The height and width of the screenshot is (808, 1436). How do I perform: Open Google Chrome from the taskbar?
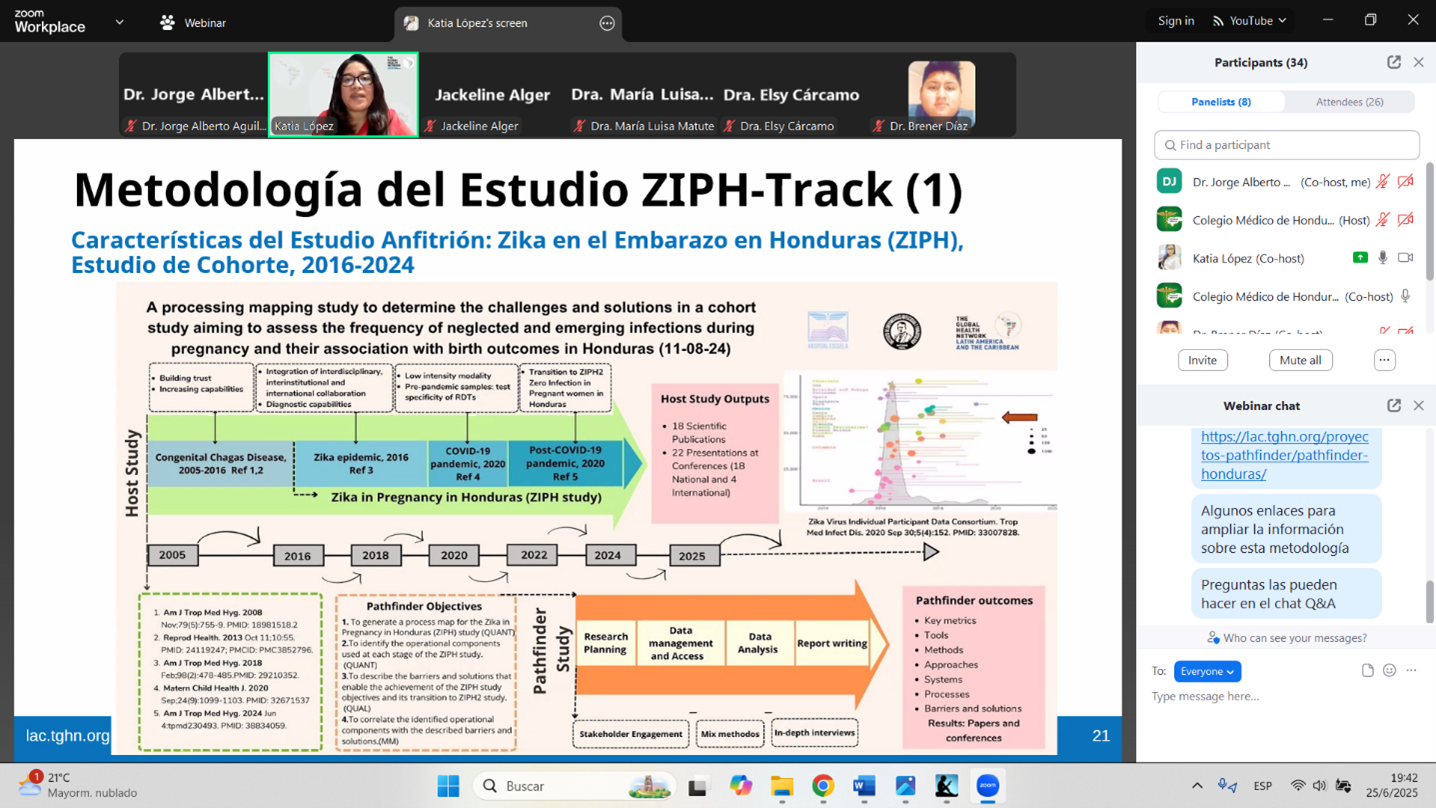click(823, 786)
